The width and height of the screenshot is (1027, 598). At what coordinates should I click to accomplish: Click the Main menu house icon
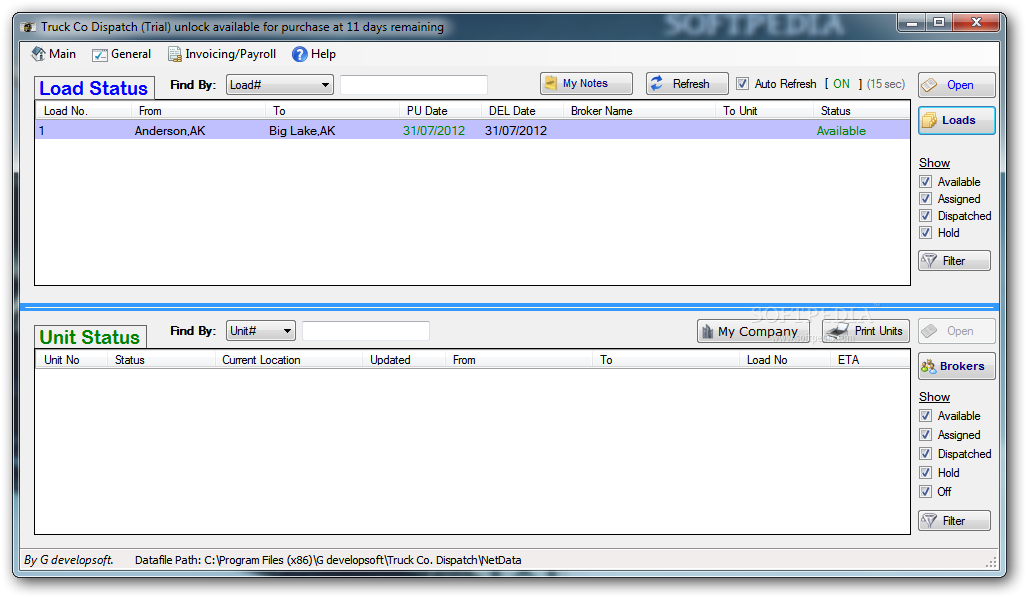39,54
